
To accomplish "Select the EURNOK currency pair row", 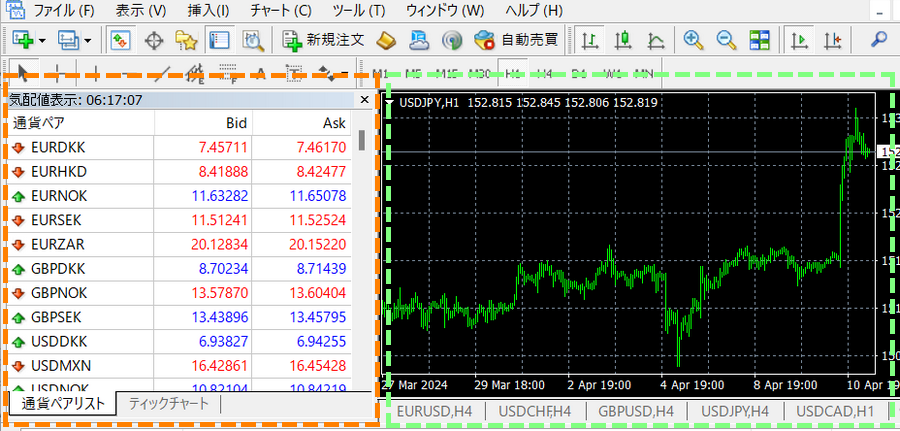I will pos(179,196).
